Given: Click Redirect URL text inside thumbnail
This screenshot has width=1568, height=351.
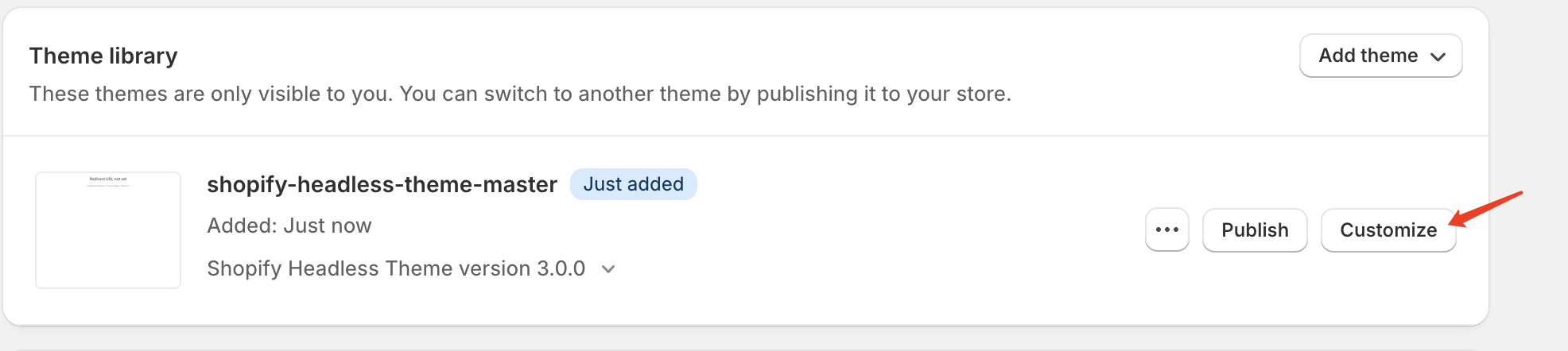Looking at the screenshot, I should click(x=108, y=179).
